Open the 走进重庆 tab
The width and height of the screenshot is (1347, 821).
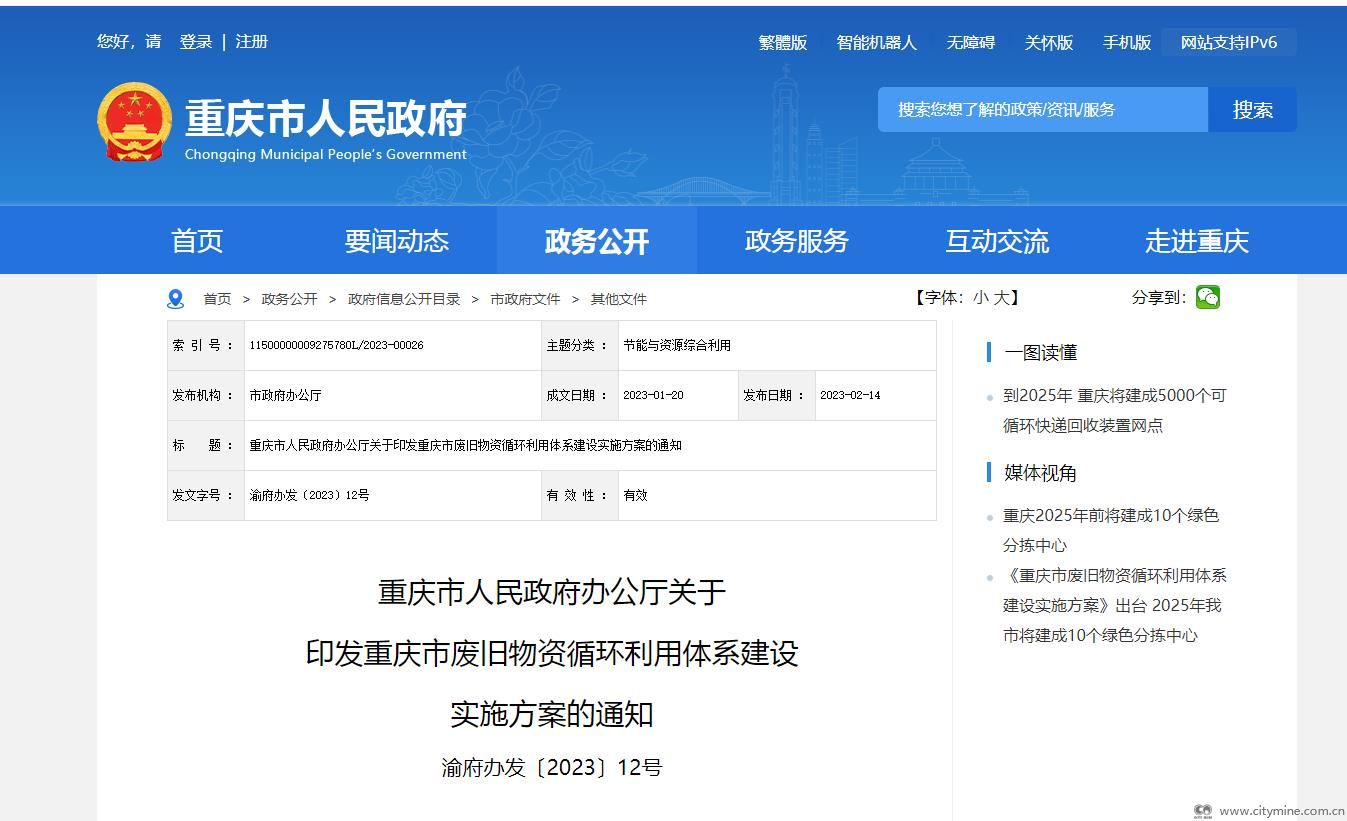click(1197, 241)
